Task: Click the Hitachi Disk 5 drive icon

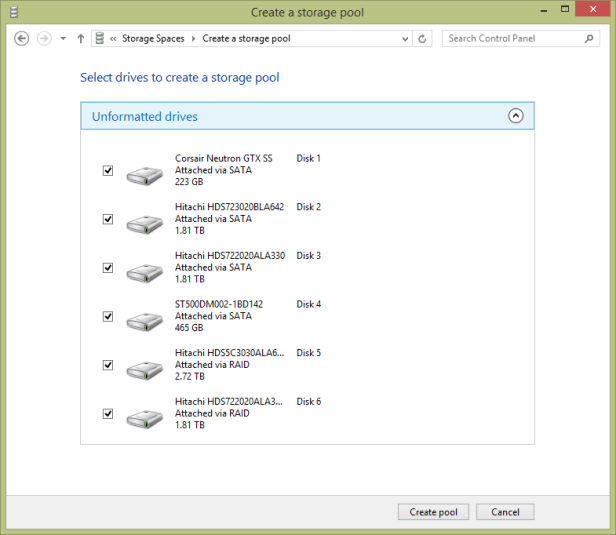Action: pyautogui.click(x=145, y=371)
